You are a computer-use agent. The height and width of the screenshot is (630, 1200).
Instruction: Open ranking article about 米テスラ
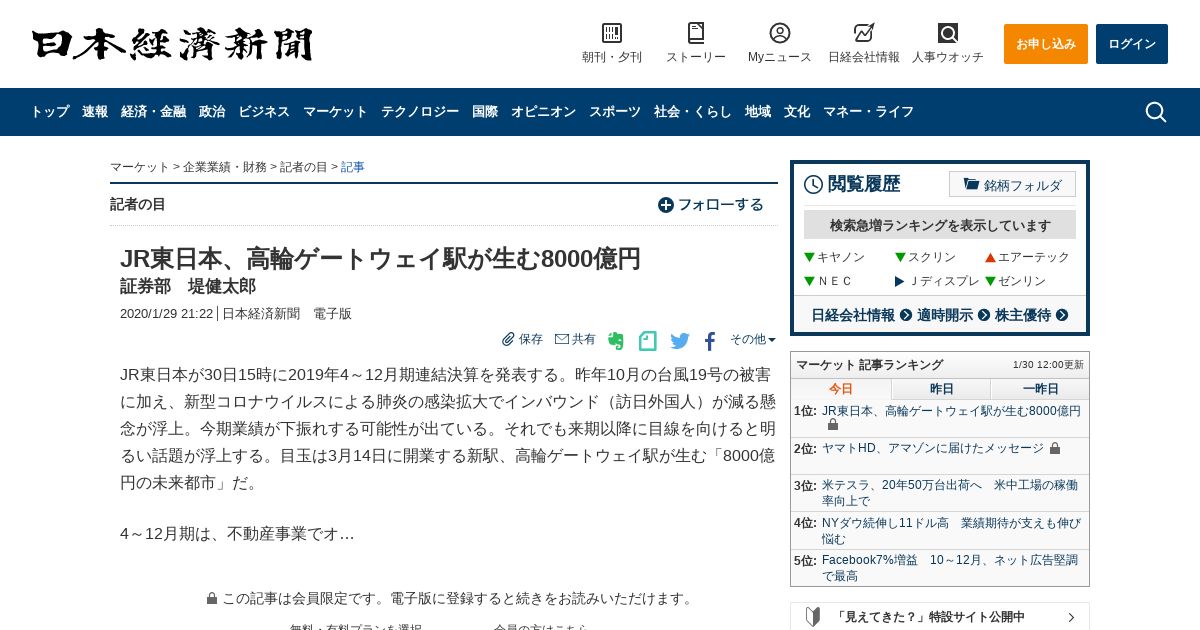[950, 493]
